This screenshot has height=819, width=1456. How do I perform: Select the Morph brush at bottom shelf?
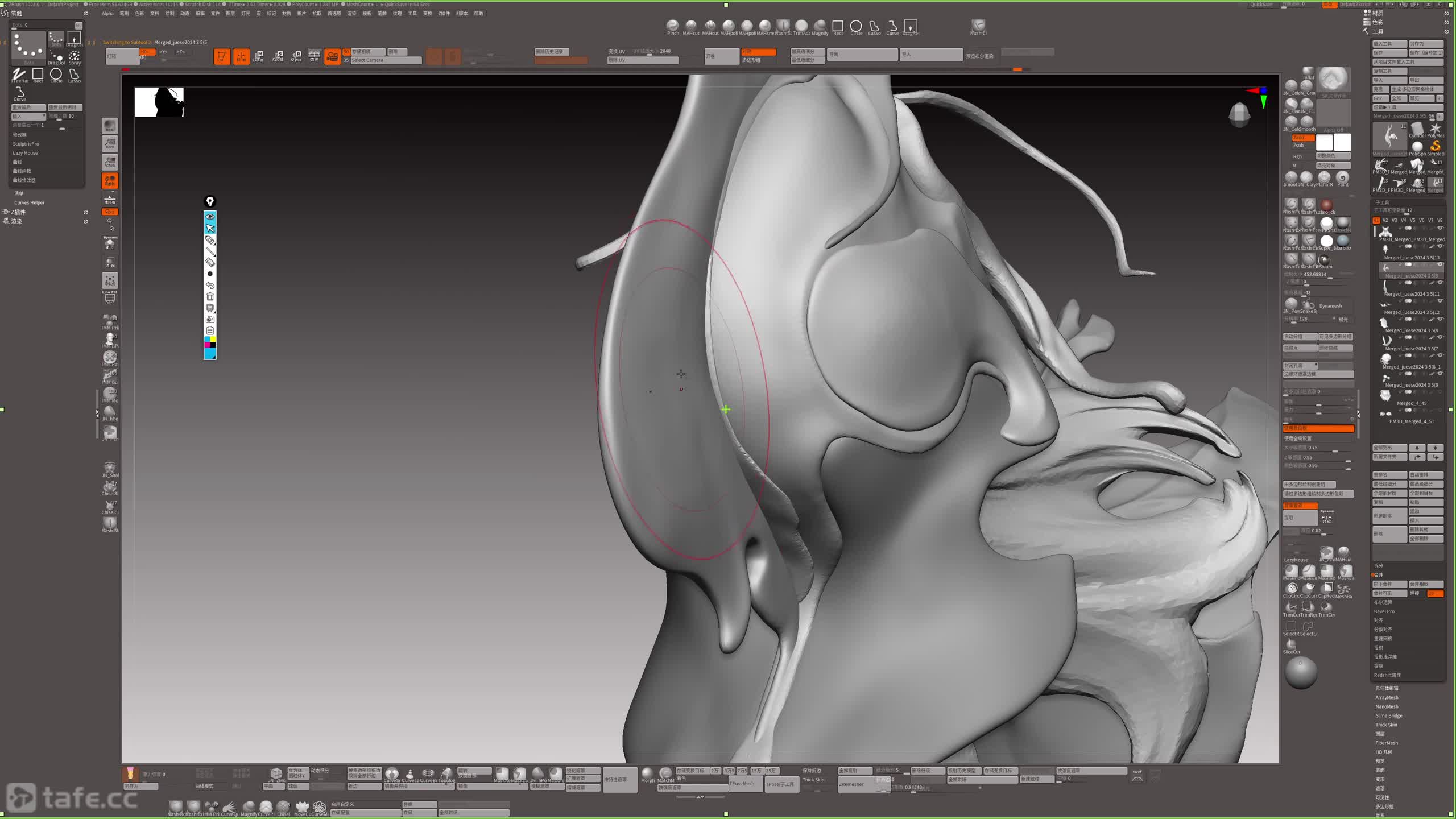pos(648,774)
